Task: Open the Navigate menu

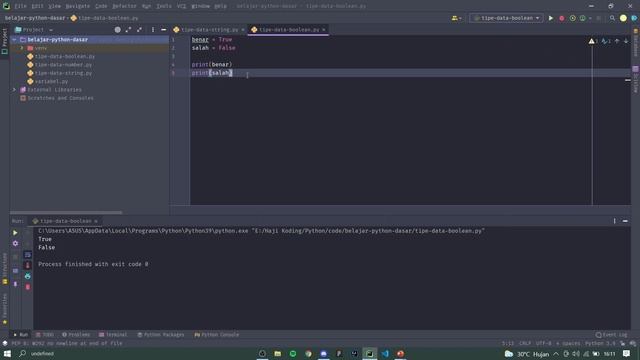Action: [x=78, y=6]
